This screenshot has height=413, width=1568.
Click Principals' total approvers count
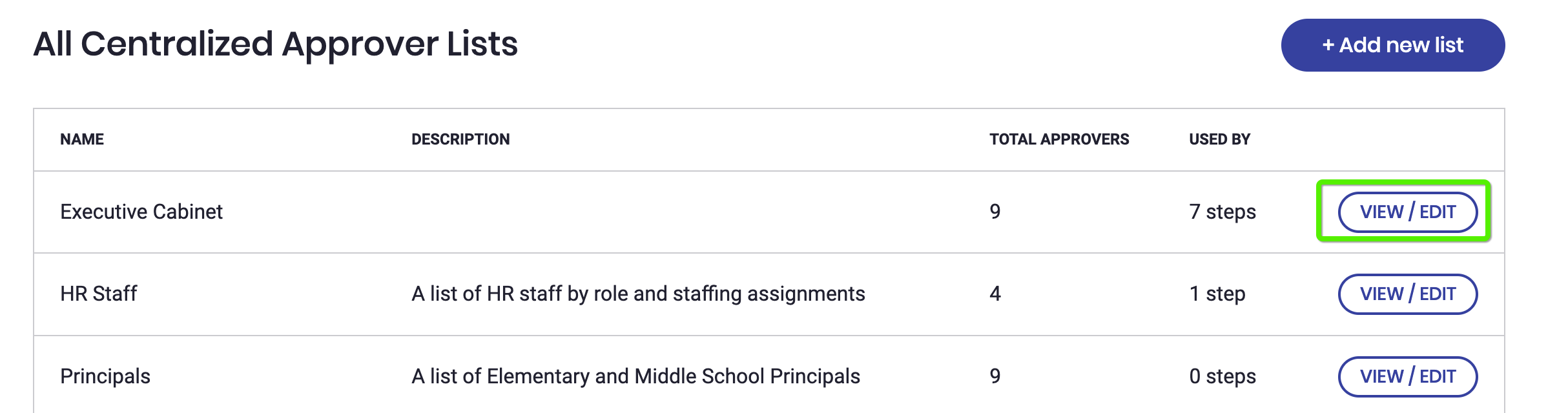pos(995,377)
